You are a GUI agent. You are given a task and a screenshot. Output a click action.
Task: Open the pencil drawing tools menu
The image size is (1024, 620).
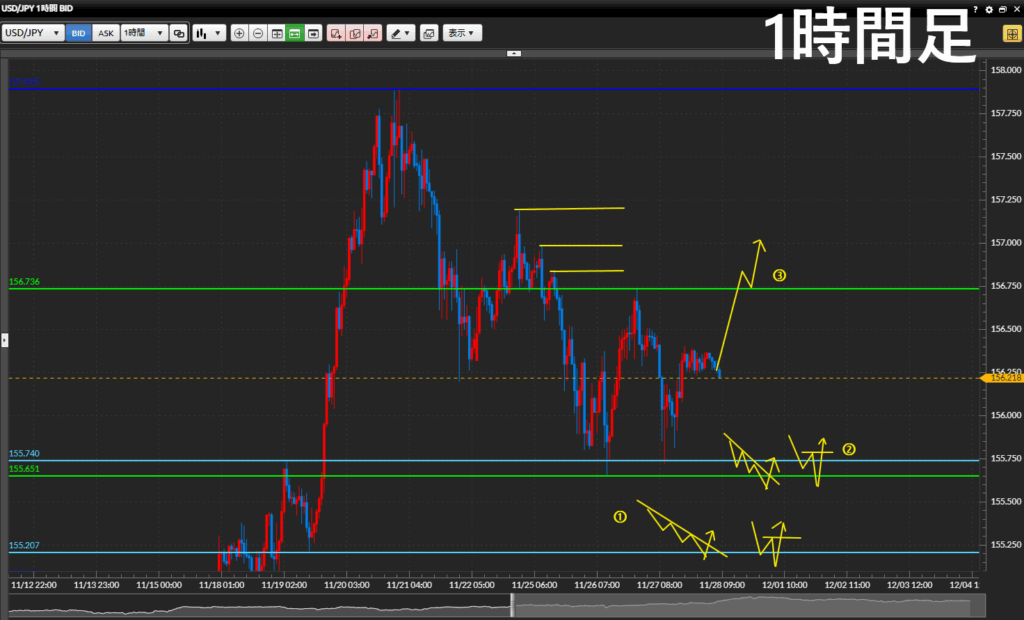(x=401, y=33)
